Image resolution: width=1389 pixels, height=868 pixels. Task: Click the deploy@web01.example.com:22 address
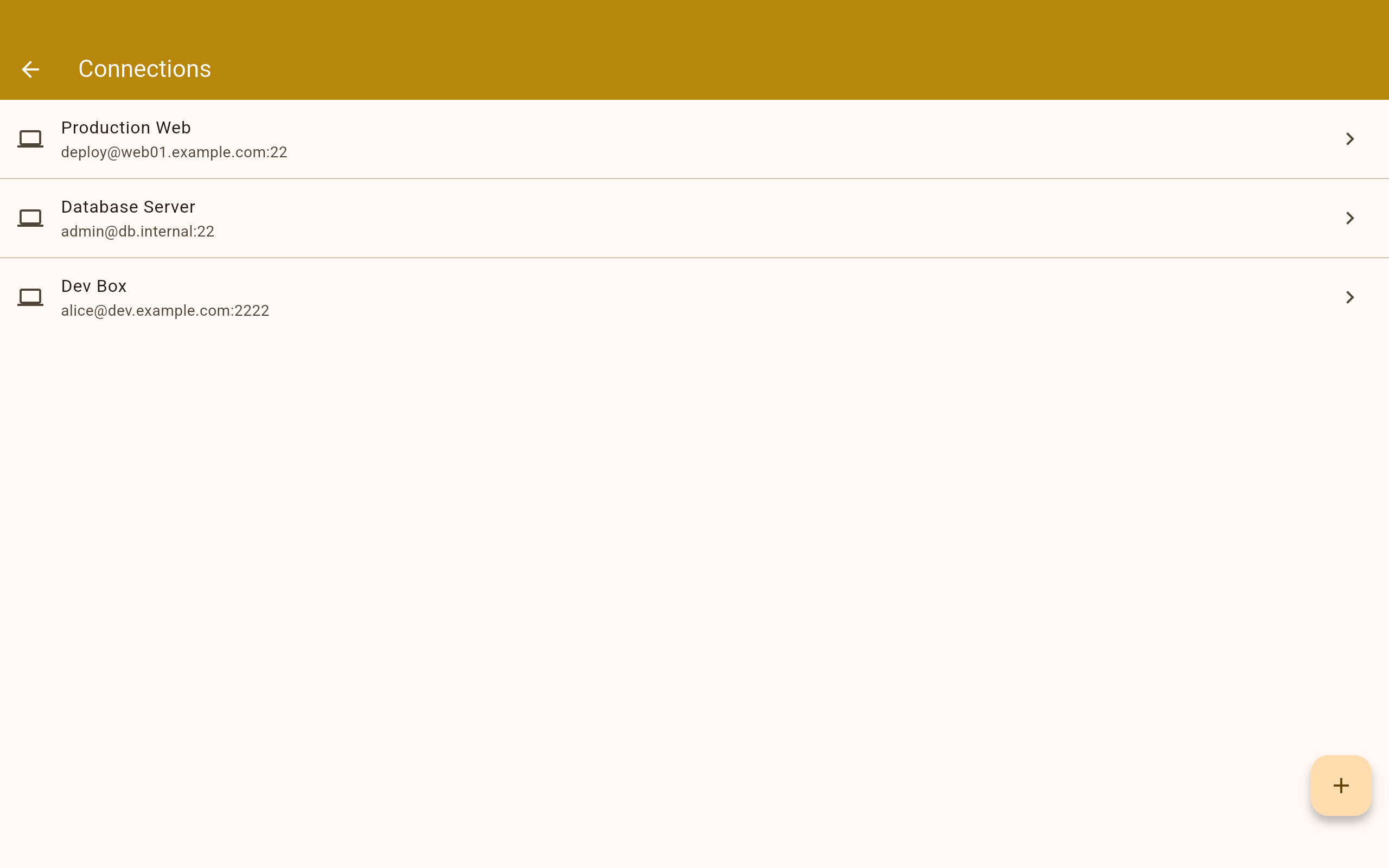click(174, 152)
